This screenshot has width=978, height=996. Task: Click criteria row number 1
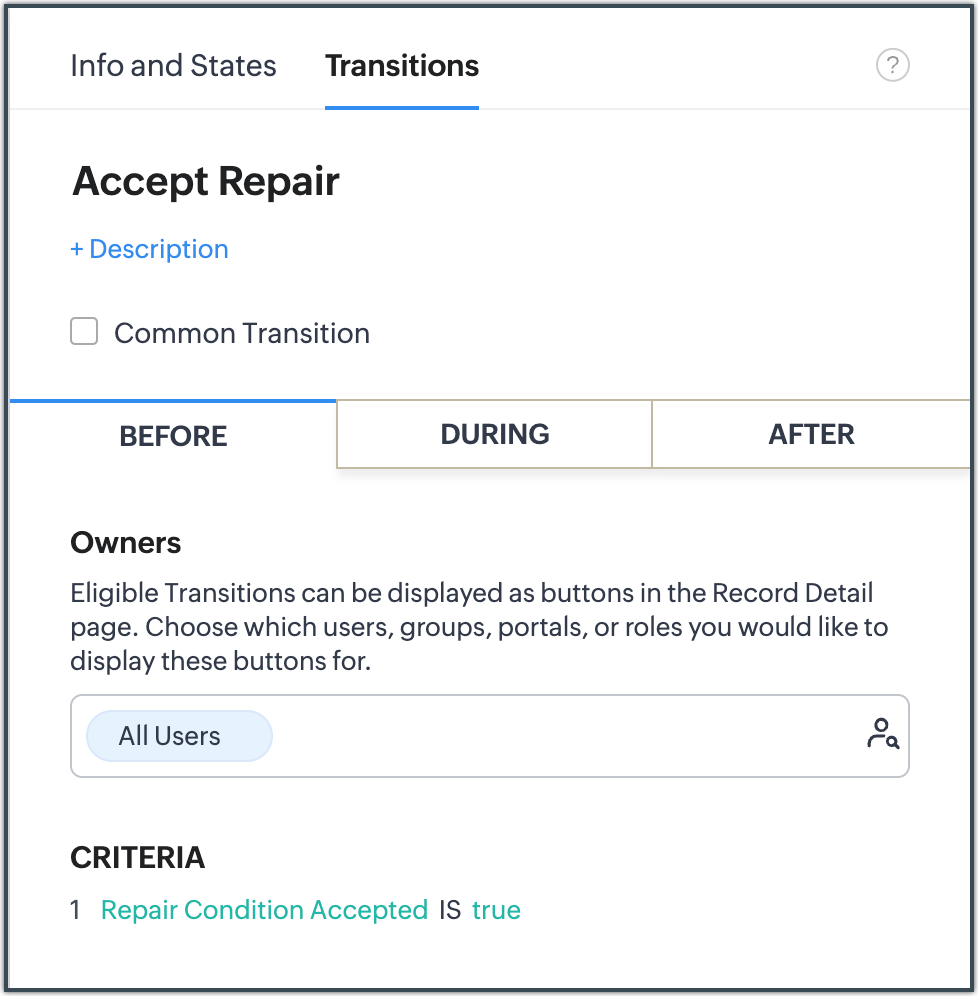coord(75,910)
